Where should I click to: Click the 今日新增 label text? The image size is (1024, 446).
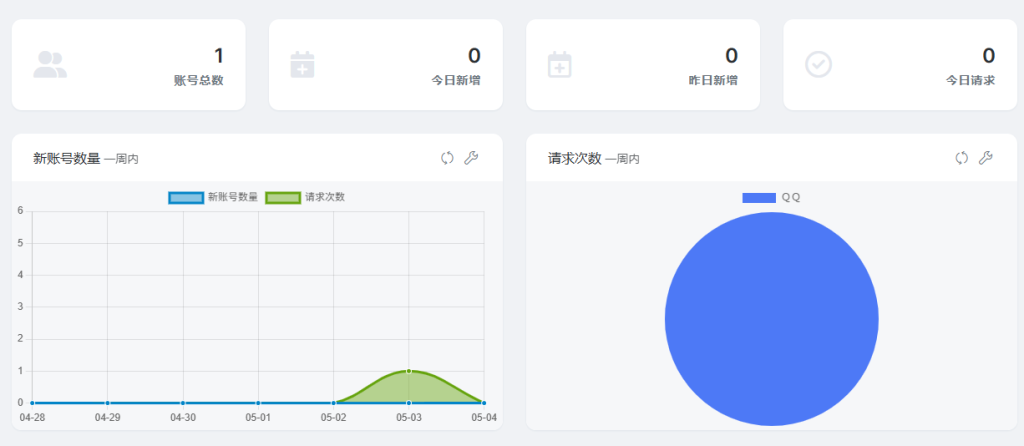456,81
